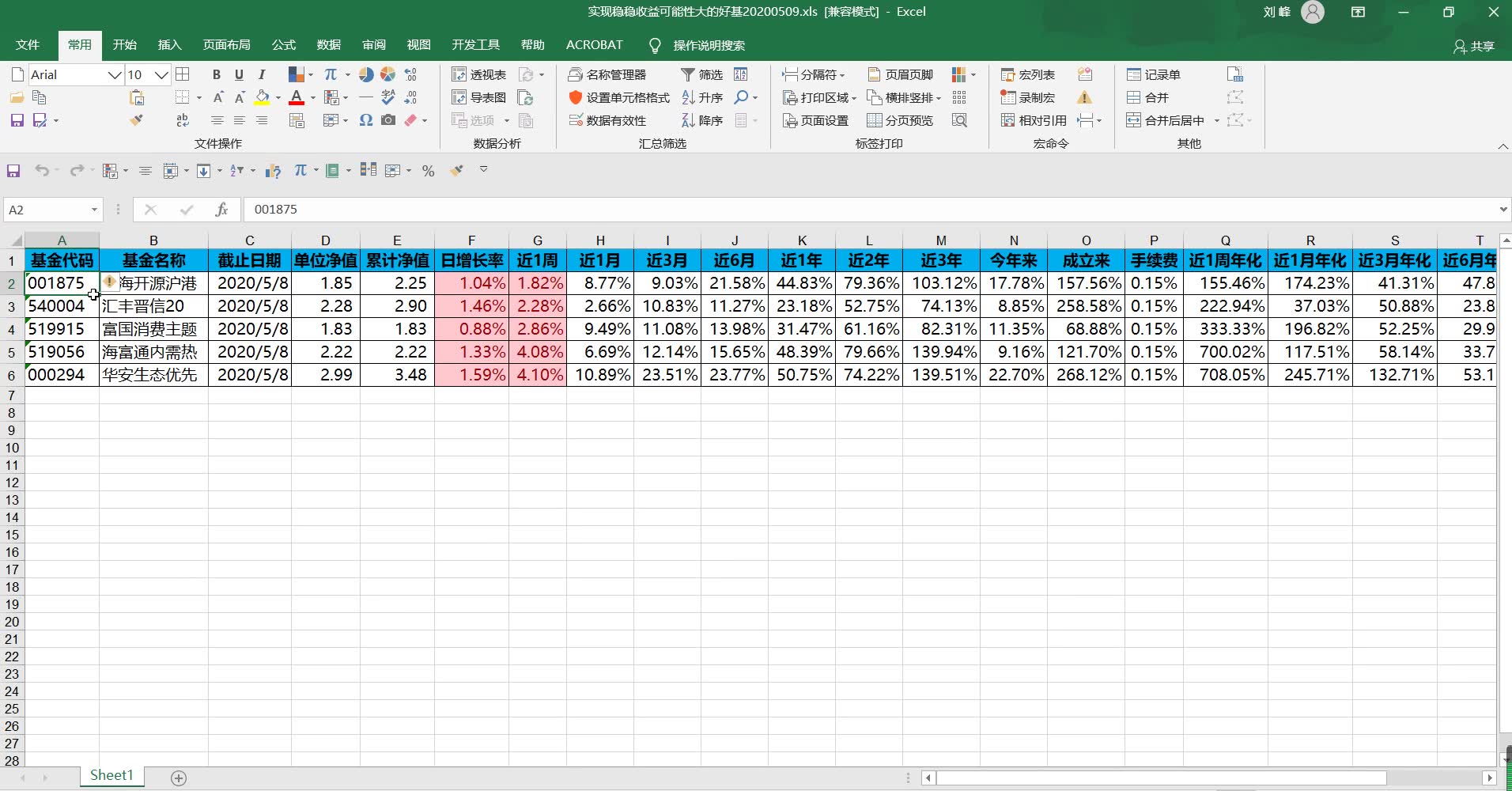
Task: Click the 透视表 pivot table button
Action: pos(478,74)
